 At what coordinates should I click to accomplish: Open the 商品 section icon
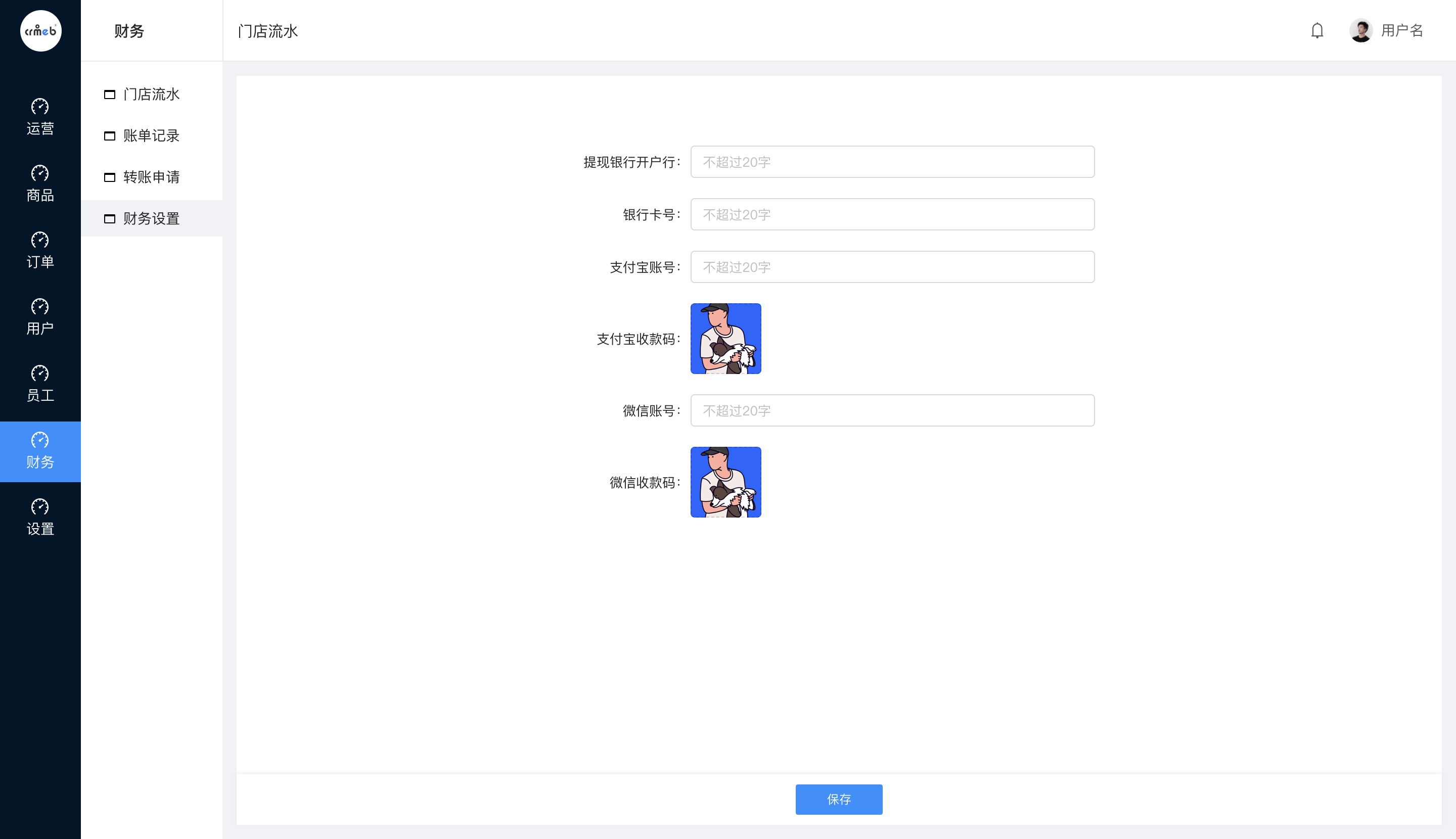(x=40, y=173)
